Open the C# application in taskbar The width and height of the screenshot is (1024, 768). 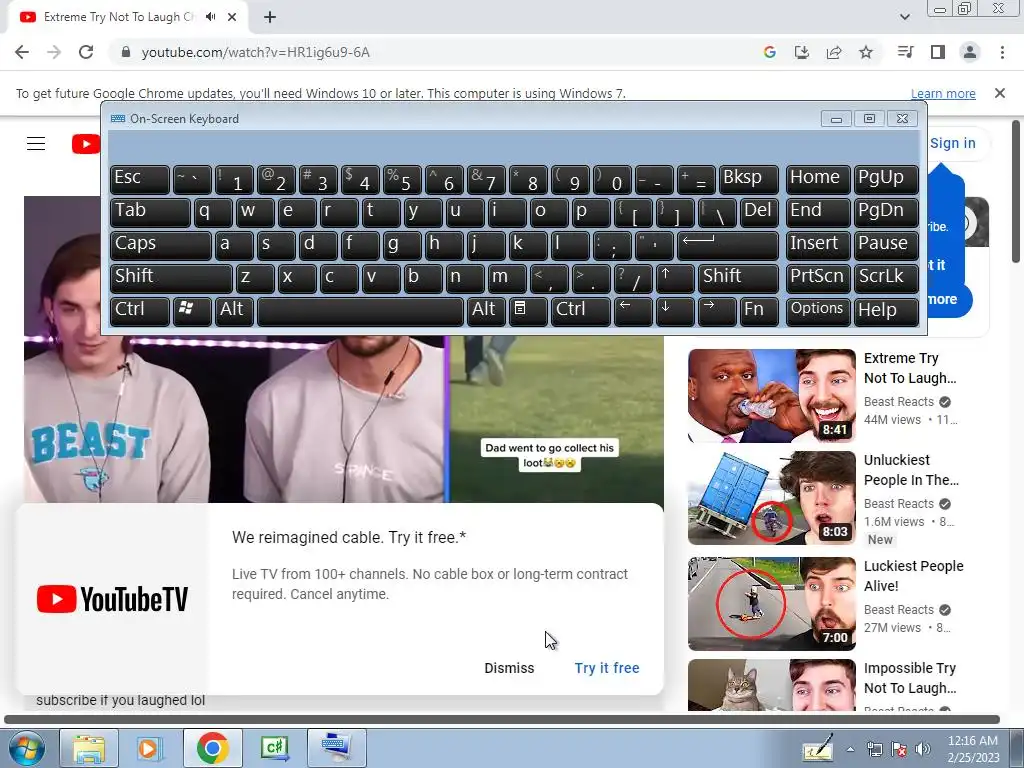[274, 748]
